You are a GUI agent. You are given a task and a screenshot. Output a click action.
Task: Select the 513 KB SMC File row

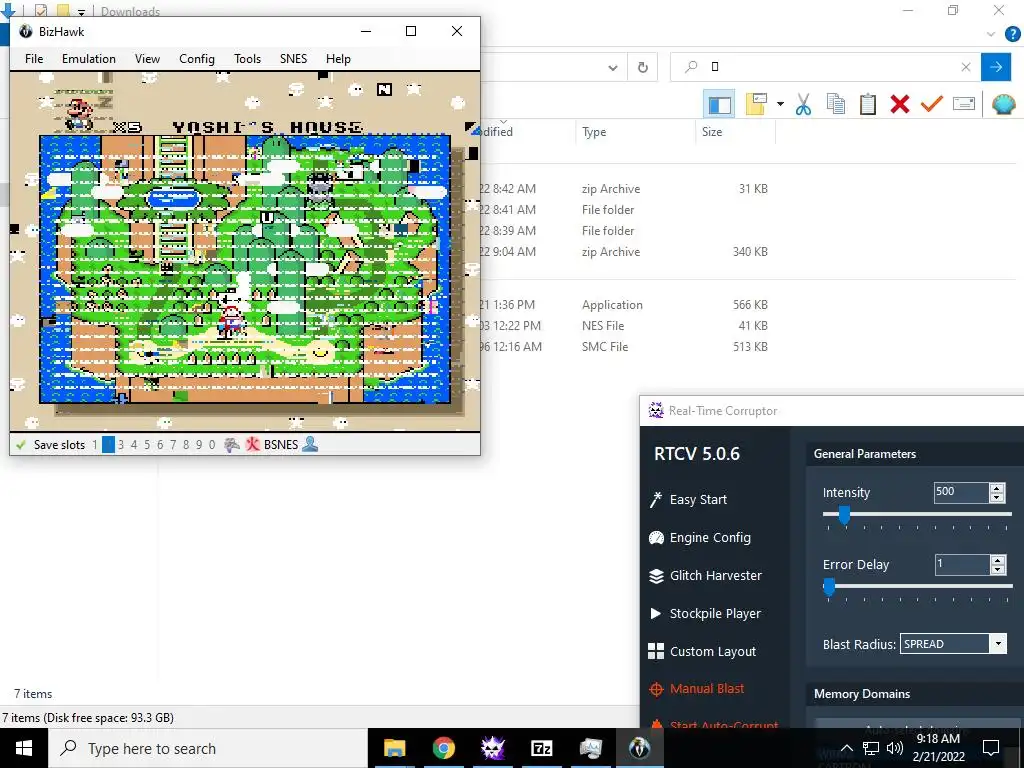pyautogui.click(x=624, y=347)
